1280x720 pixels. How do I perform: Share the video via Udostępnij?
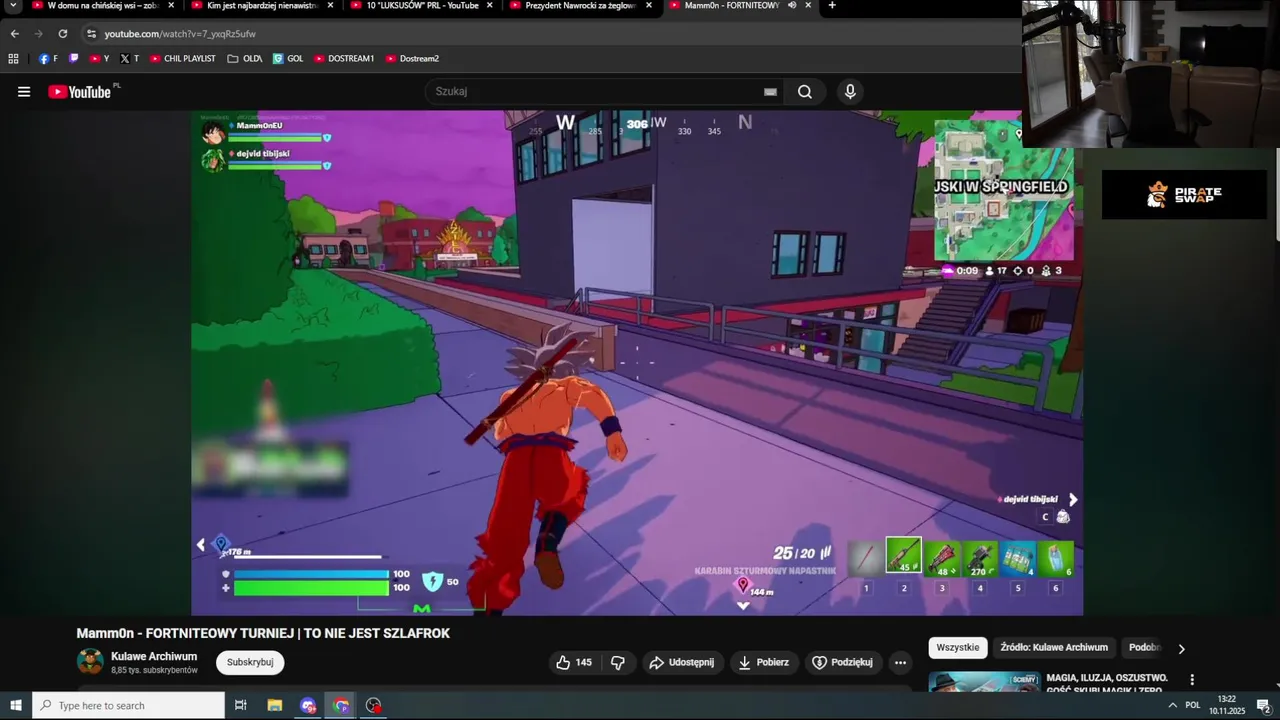(682, 662)
